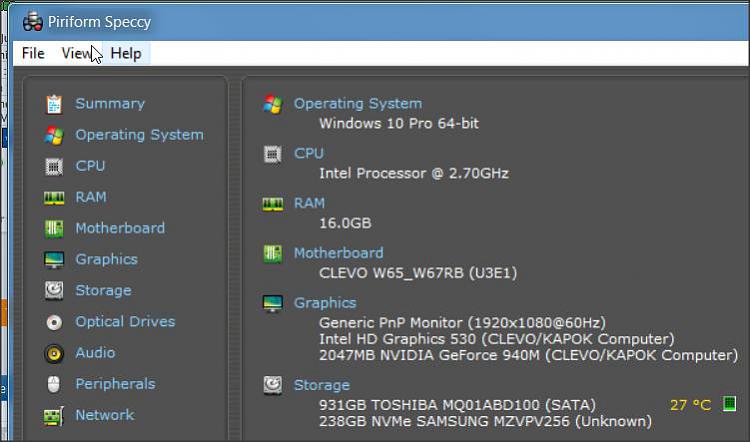Open the View menu

[x=77, y=53]
